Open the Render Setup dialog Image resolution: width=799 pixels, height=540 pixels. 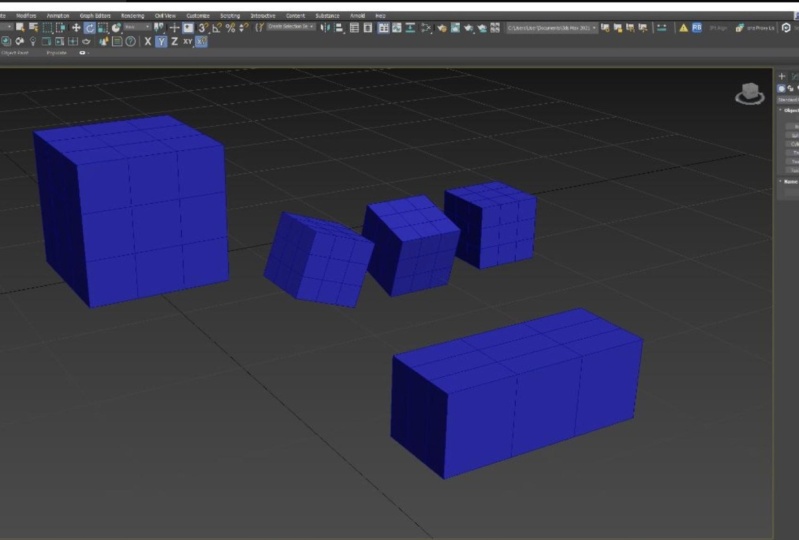tap(442, 28)
